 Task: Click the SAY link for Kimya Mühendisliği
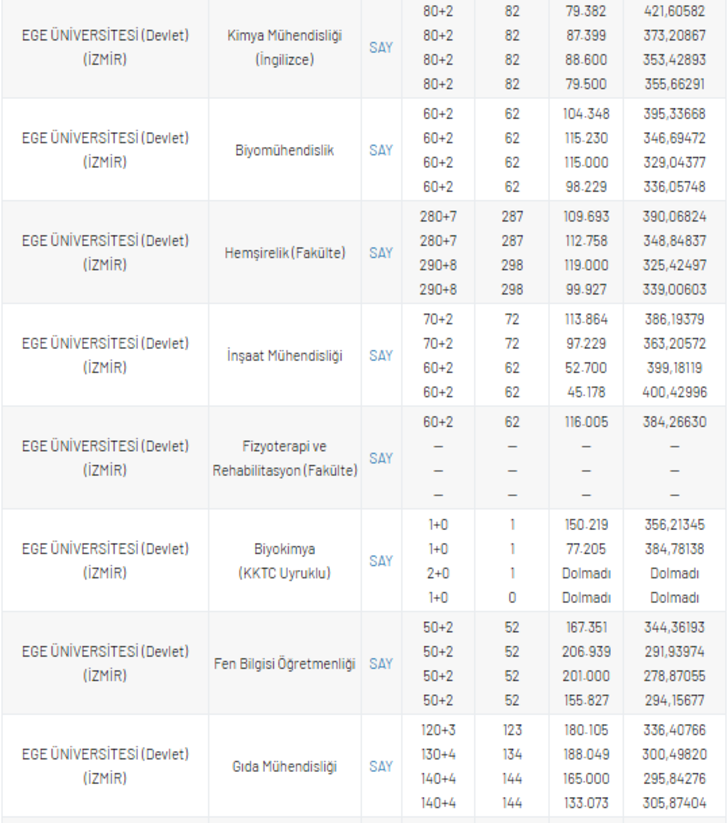(x=381, y=47)
